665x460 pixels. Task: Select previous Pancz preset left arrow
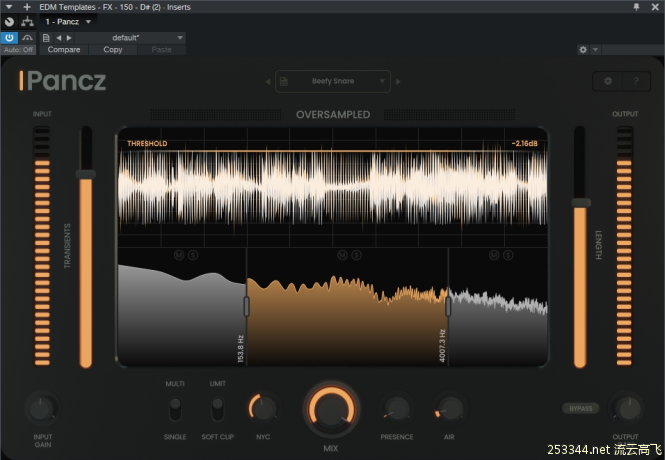268,81
